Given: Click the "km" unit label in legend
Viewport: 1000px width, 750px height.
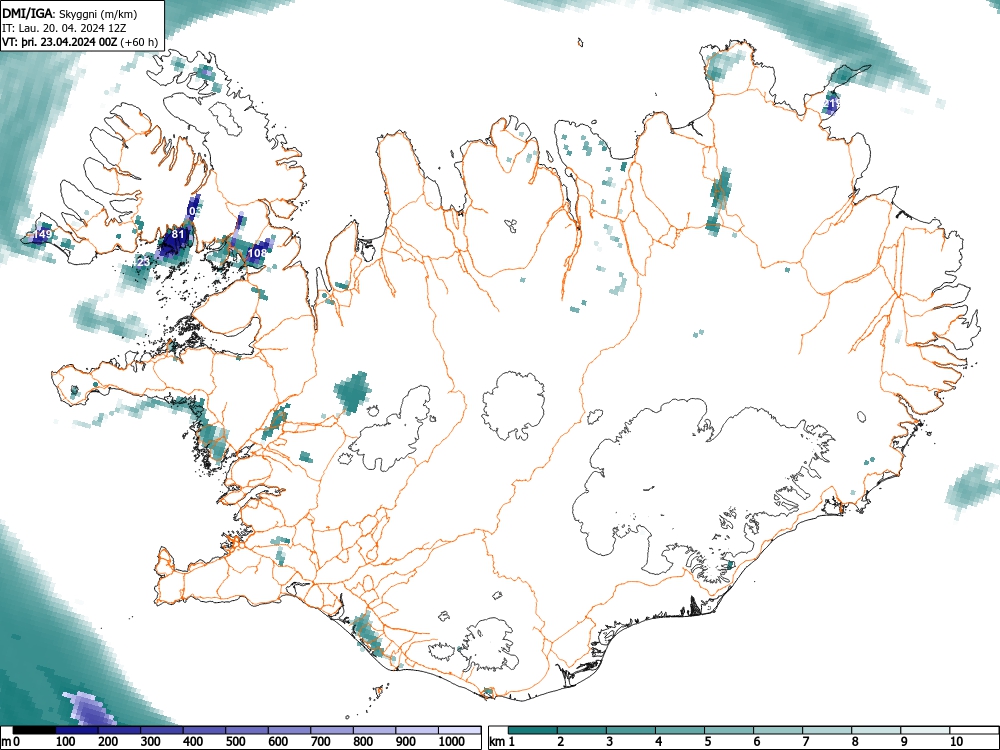Looking at the screenshot, I should click(497, 742).
